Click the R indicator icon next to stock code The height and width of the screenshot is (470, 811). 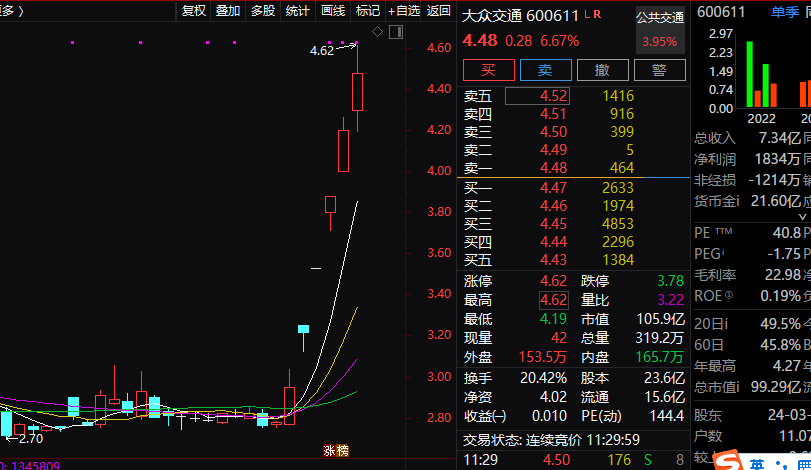(x=597, y=14)
